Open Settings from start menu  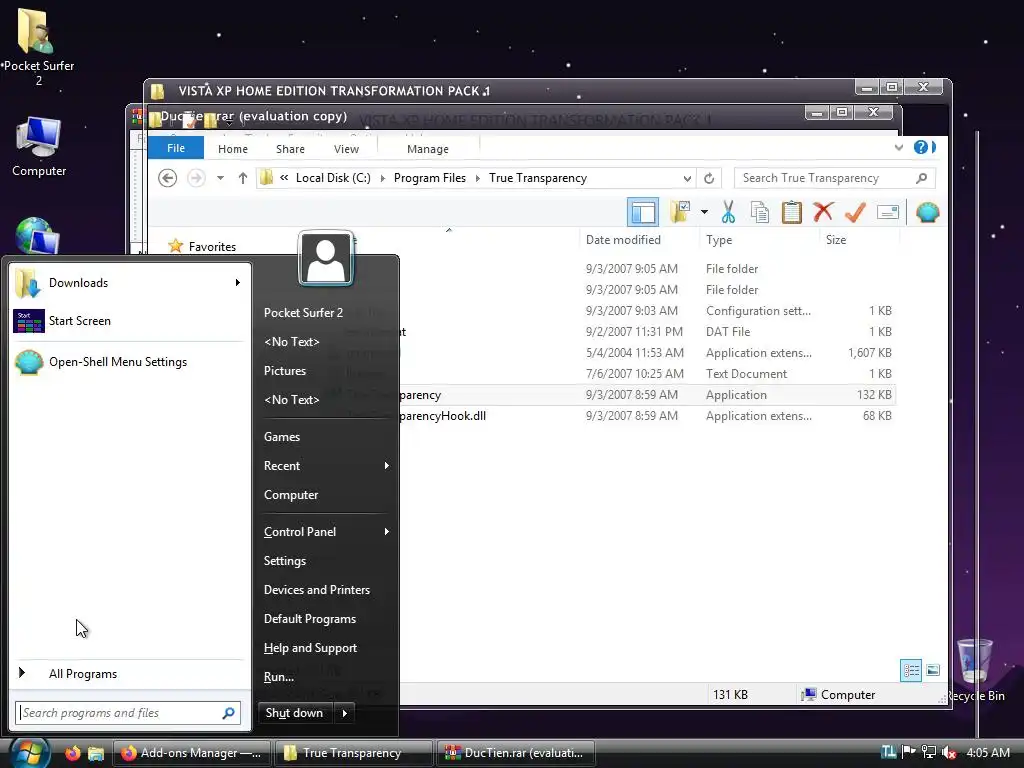tap(285, 561)
